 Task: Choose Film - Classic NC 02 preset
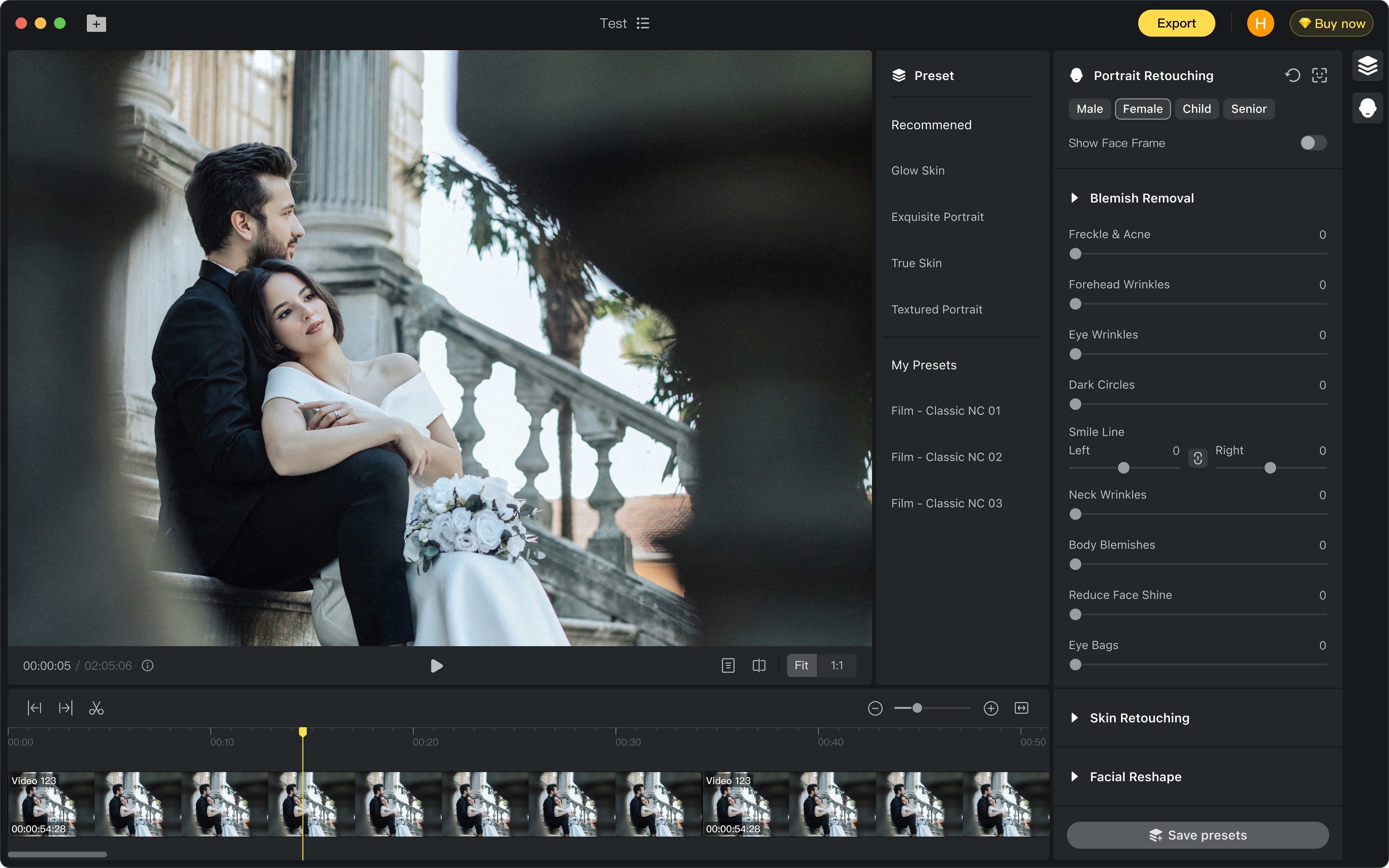tap(947, 457)
